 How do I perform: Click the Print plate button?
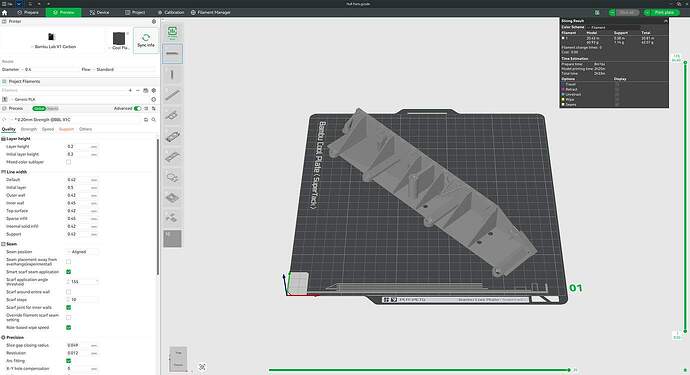[x=661, y=12]
